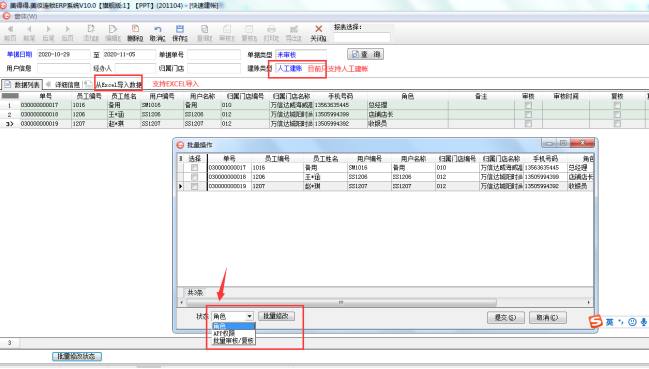Click the 审核 (audit) toolbar icon
This screenshot has height=369, width=649.
click(x=227, y=33)
